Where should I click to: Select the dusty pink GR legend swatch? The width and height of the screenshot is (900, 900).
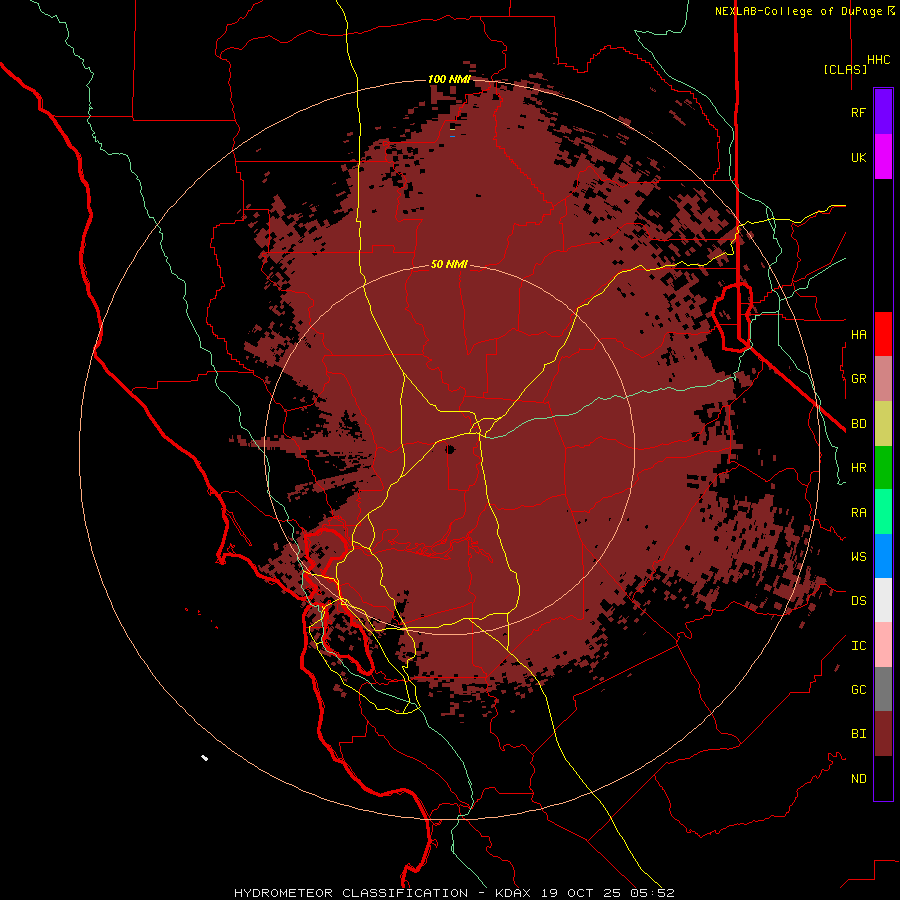coord(883,378)
